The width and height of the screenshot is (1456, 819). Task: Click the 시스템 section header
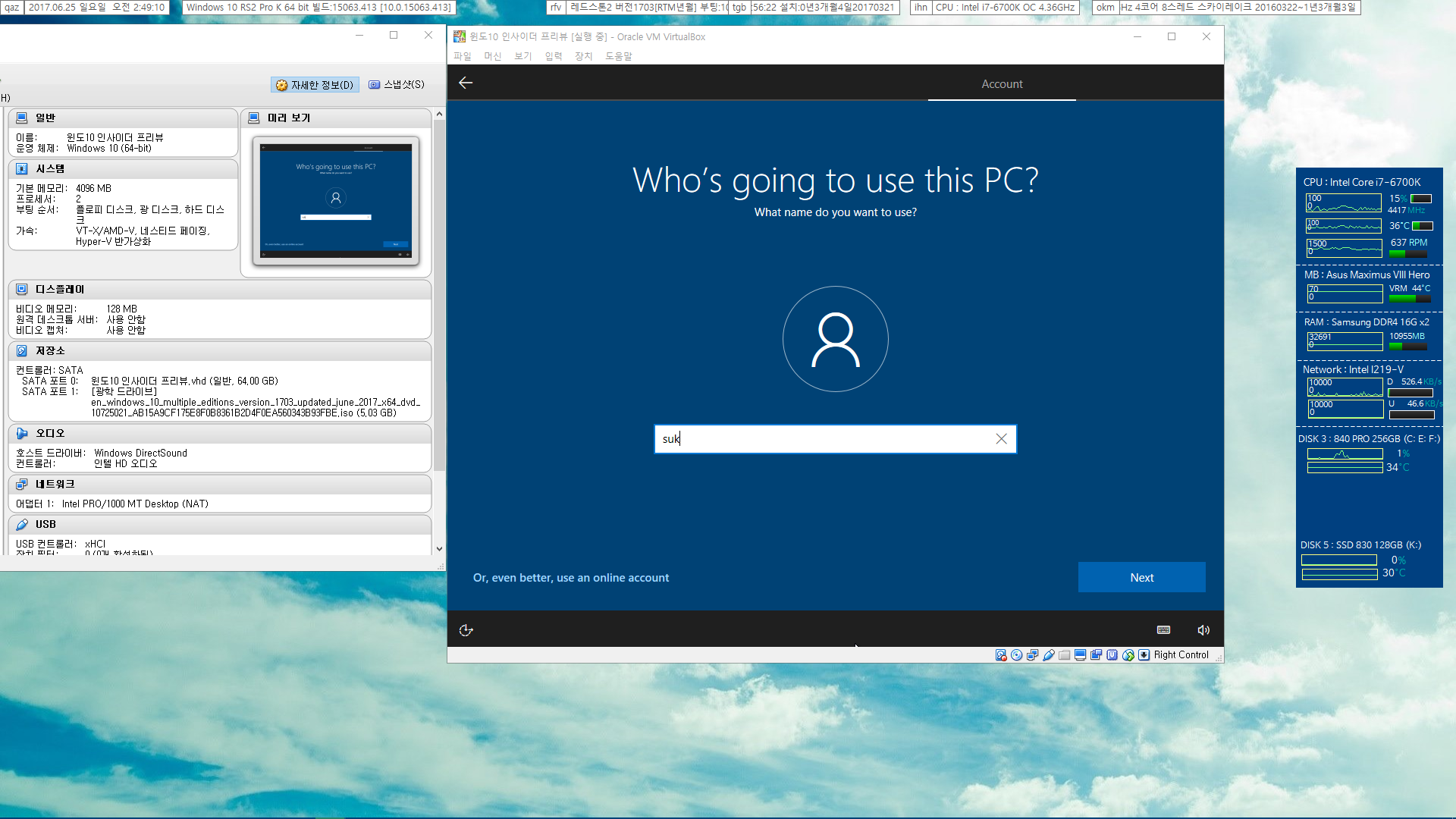coord(123,168)
